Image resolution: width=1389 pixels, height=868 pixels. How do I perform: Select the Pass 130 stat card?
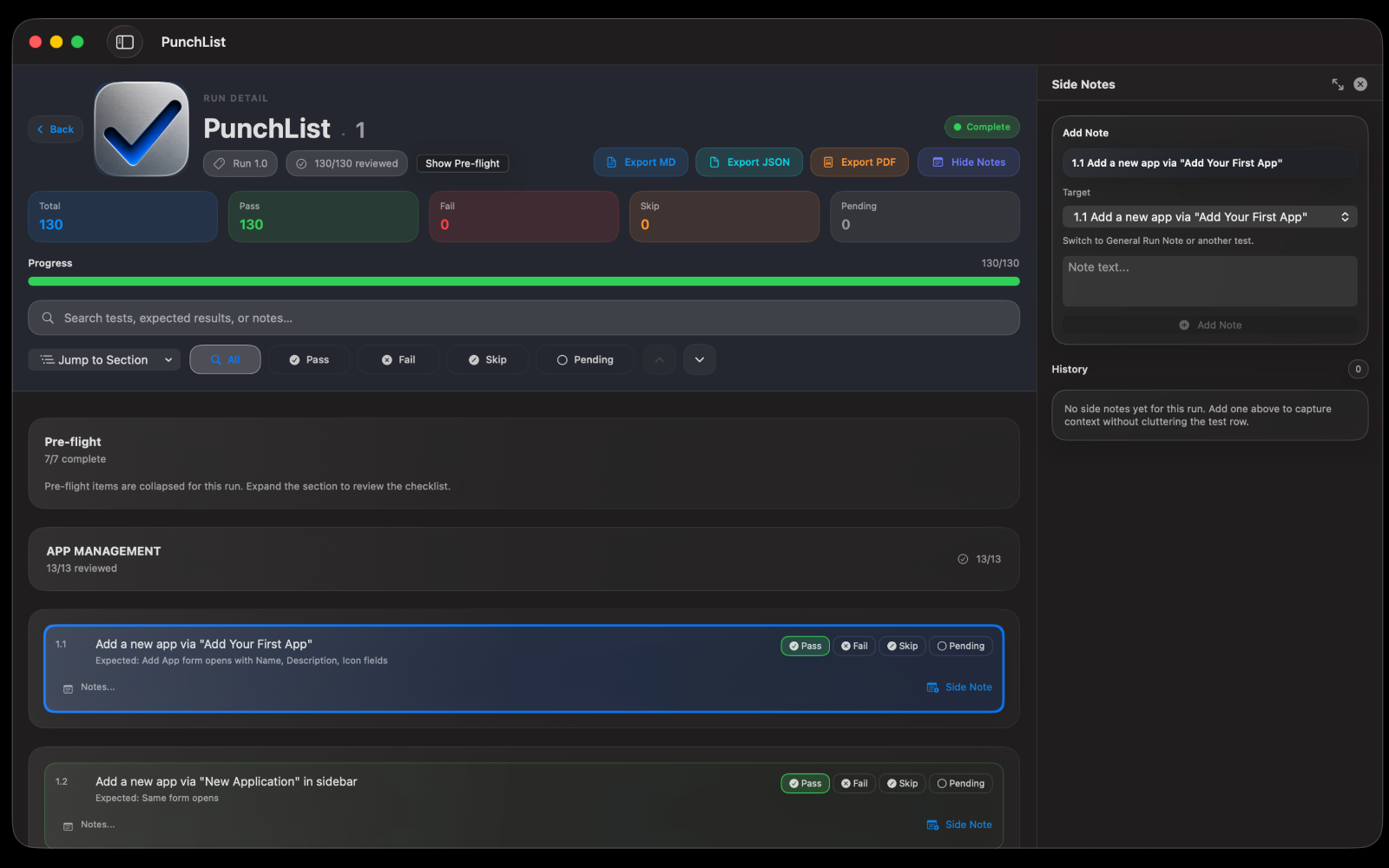[x=323, y=216]
